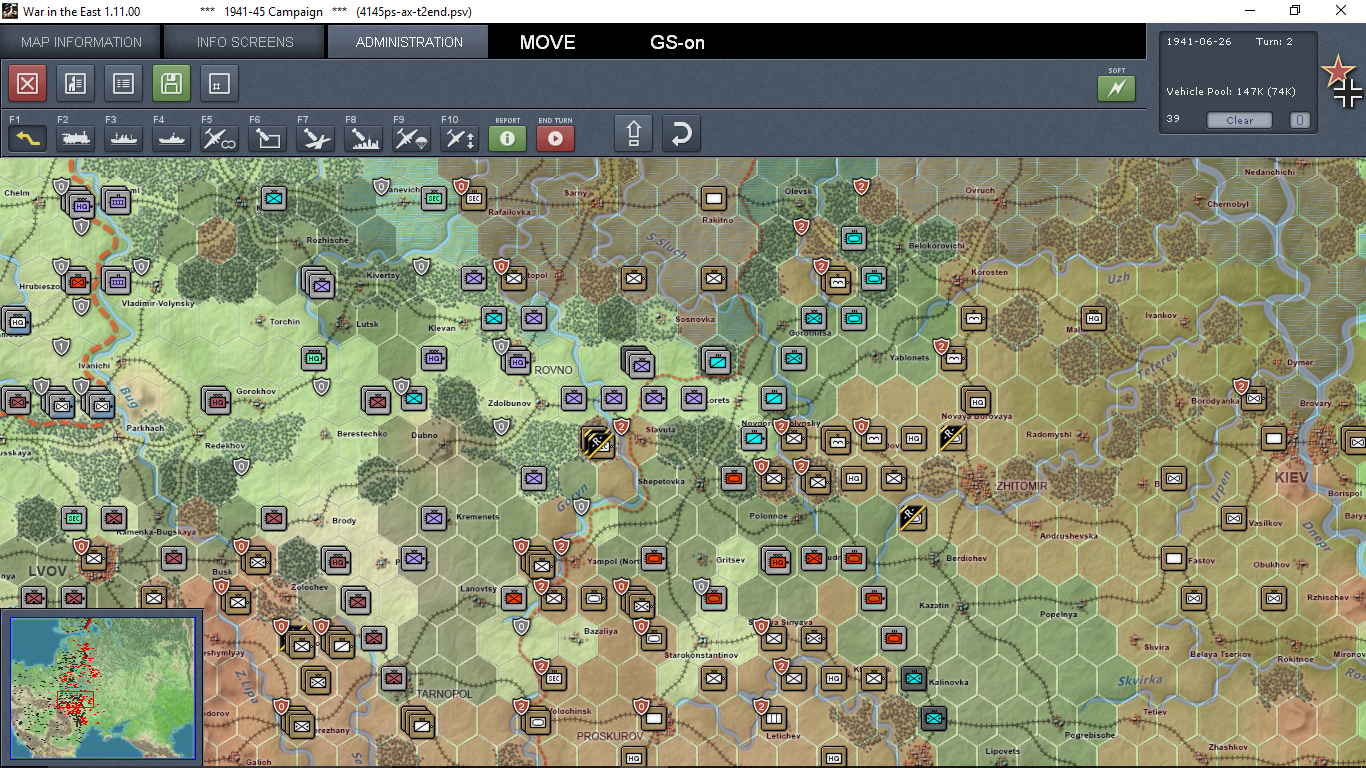Image resolution: width=1366 pixels, height=768 pixels.
Task: Select F5 air recon plane icon
Action: [x=220, y=139]
